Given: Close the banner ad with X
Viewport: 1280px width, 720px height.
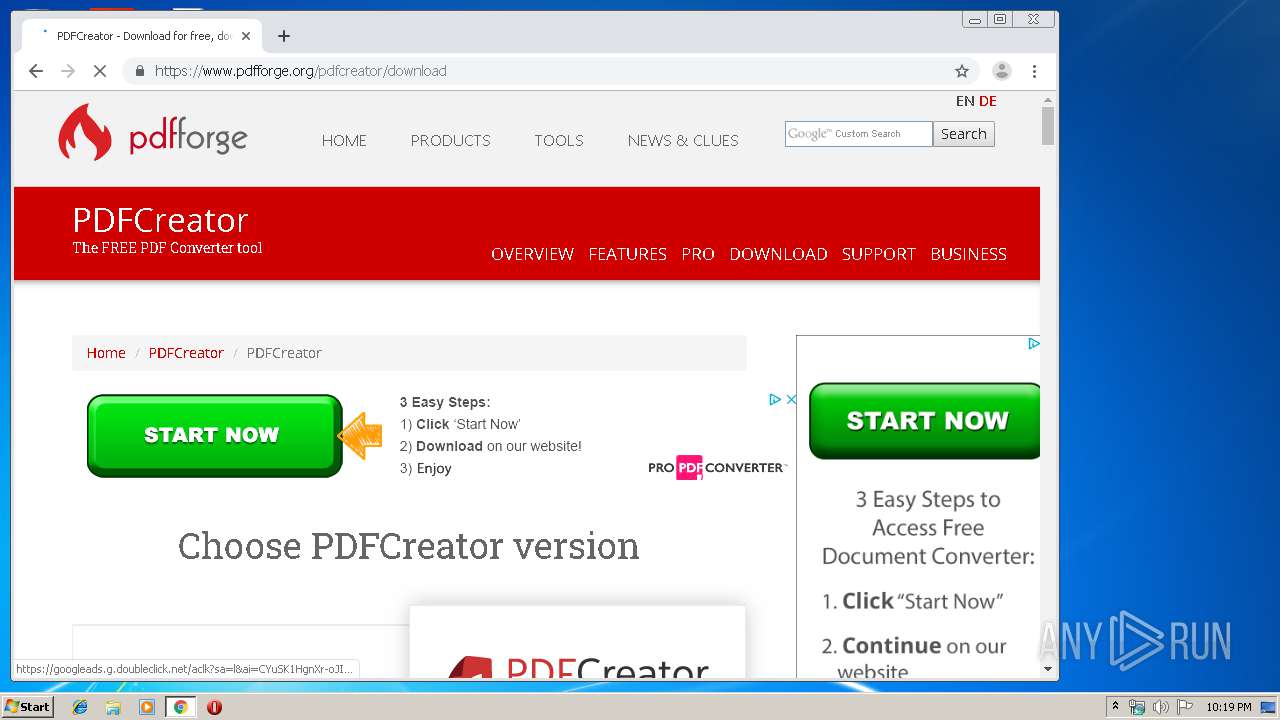Looking at the screenshot, I should coord(791,399).
